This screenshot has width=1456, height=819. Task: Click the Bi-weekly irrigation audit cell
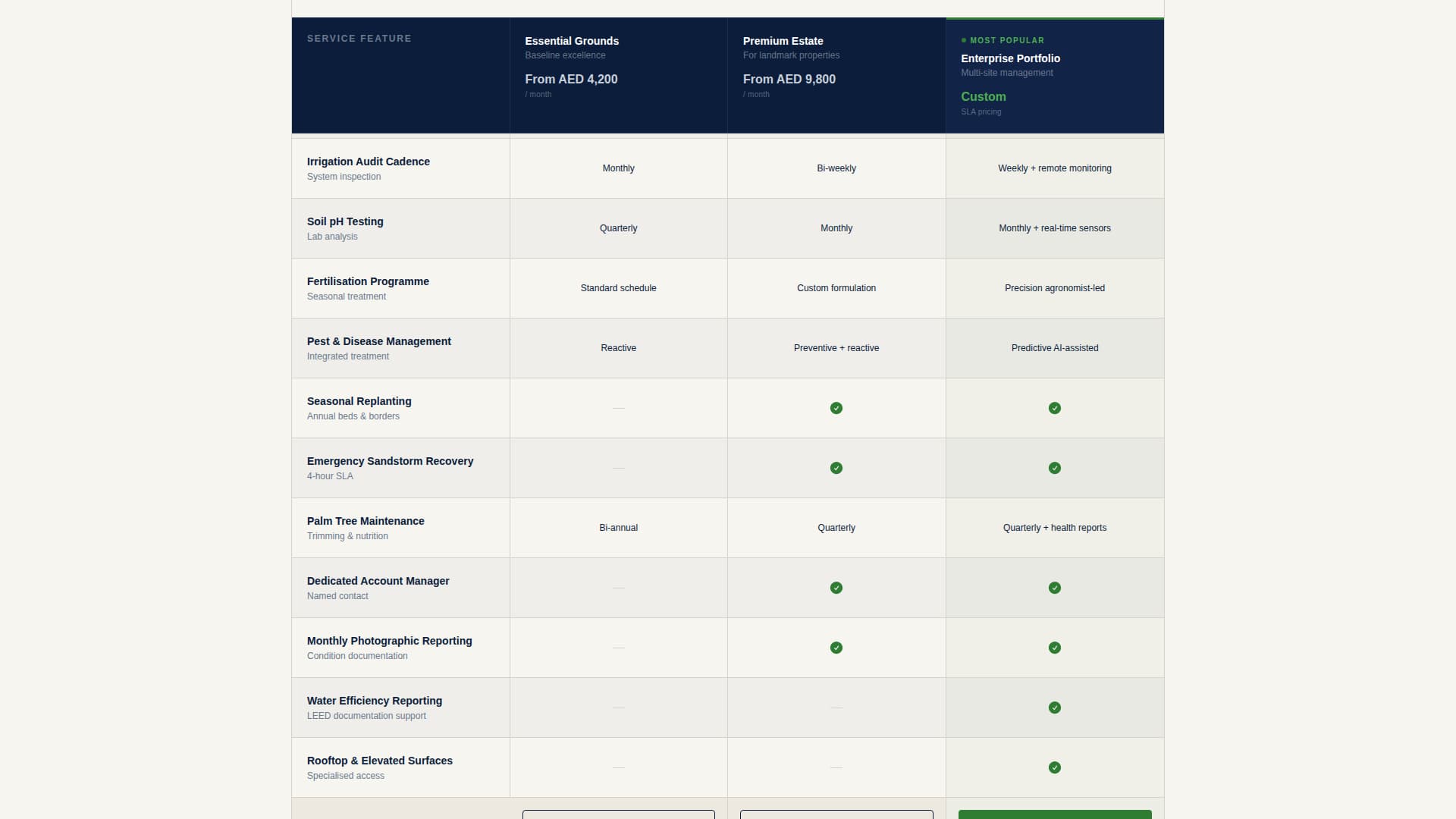[836, 168]
